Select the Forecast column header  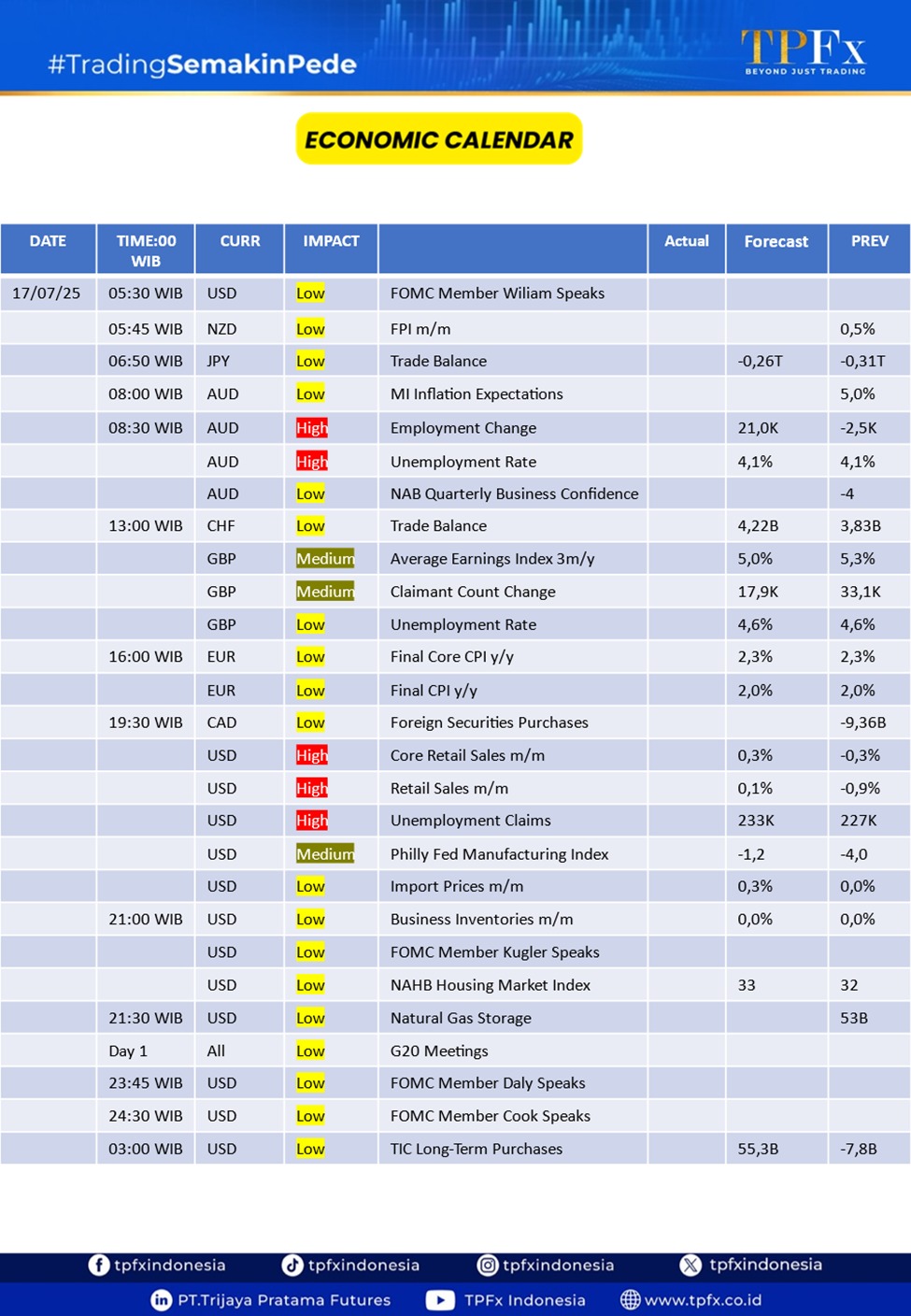coord(776,242)
